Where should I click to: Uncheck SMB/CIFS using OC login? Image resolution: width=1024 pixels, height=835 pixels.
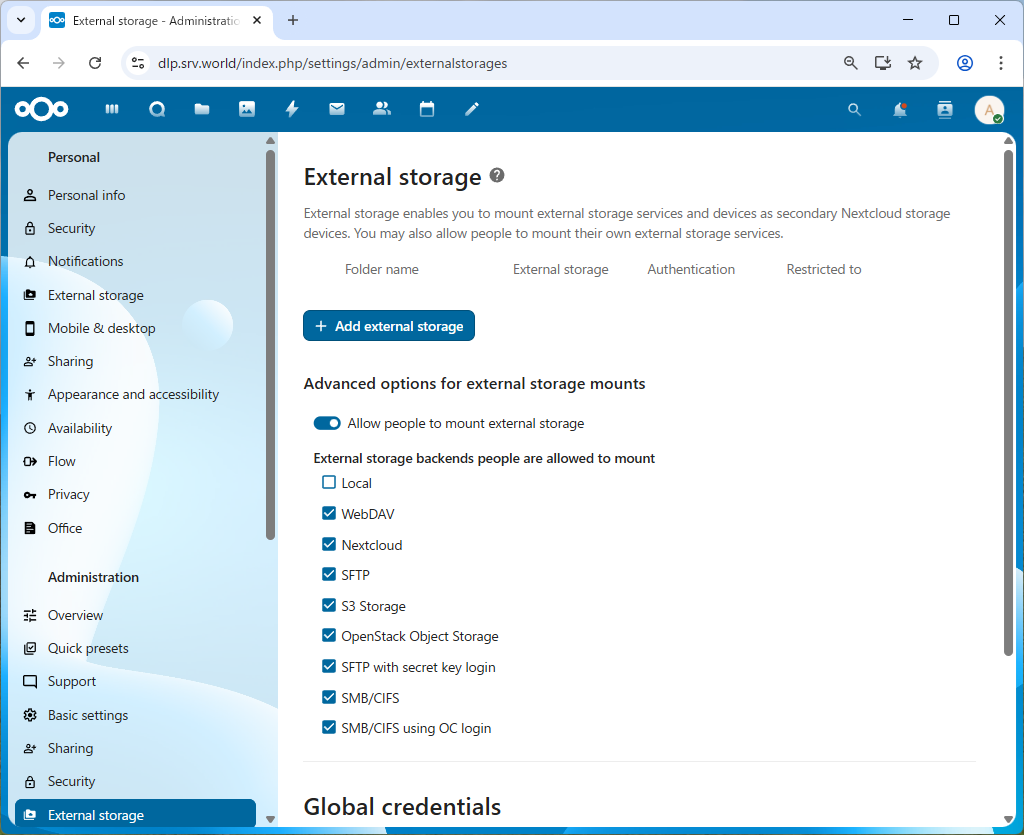point(329,727)
